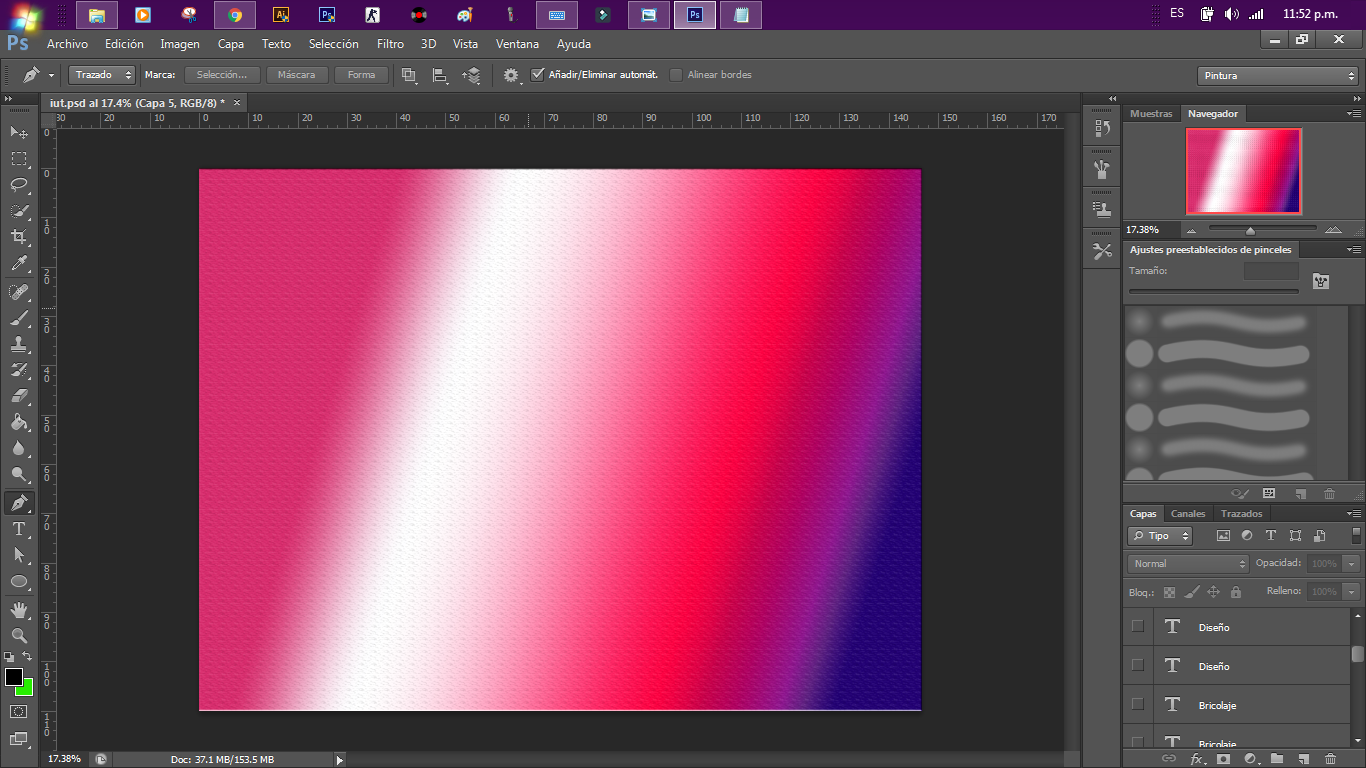Select the Lasso tool
The image size is (1366, 768).
tap(19, 184)
